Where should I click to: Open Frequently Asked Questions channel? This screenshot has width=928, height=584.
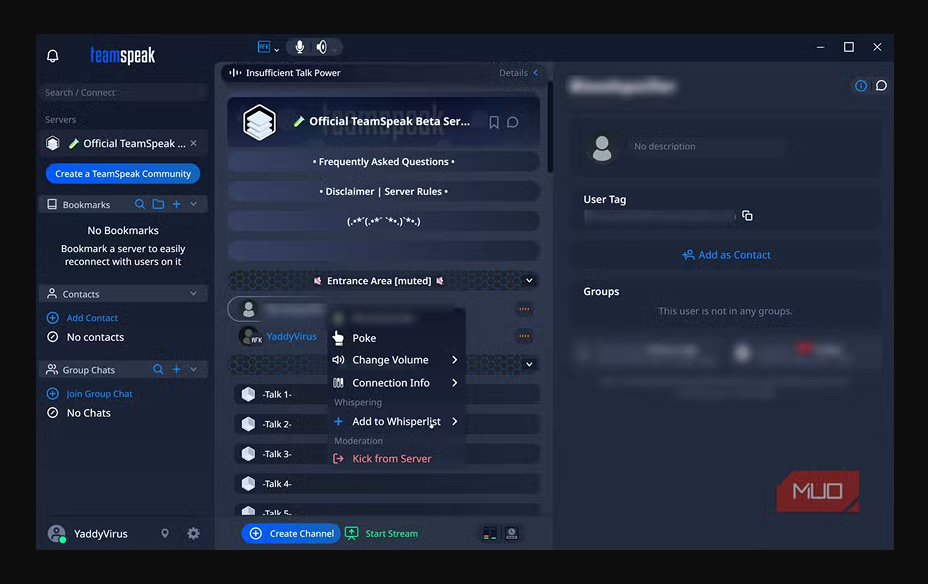click(x=384, y=162)
